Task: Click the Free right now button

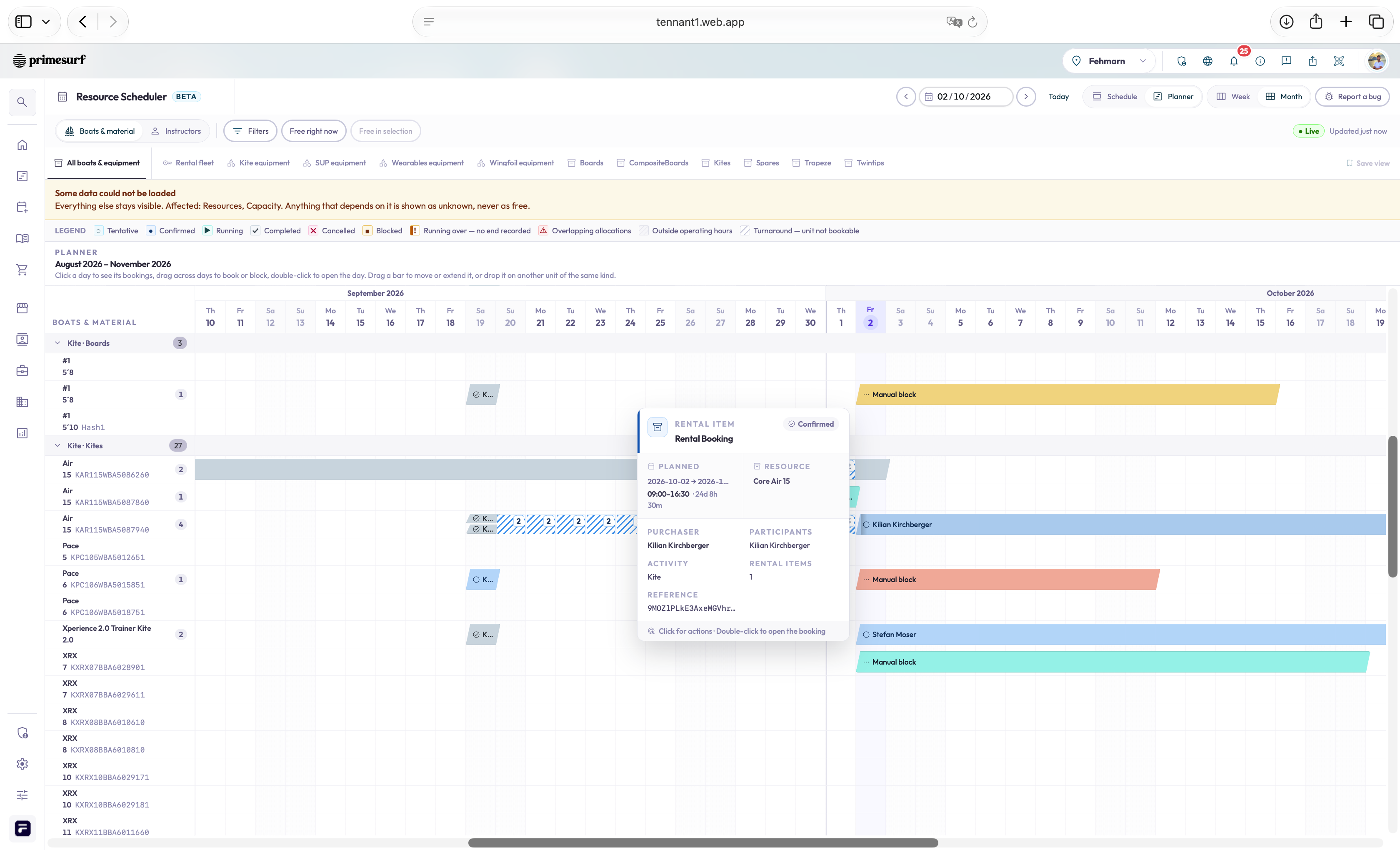Action: click(314, 131)
